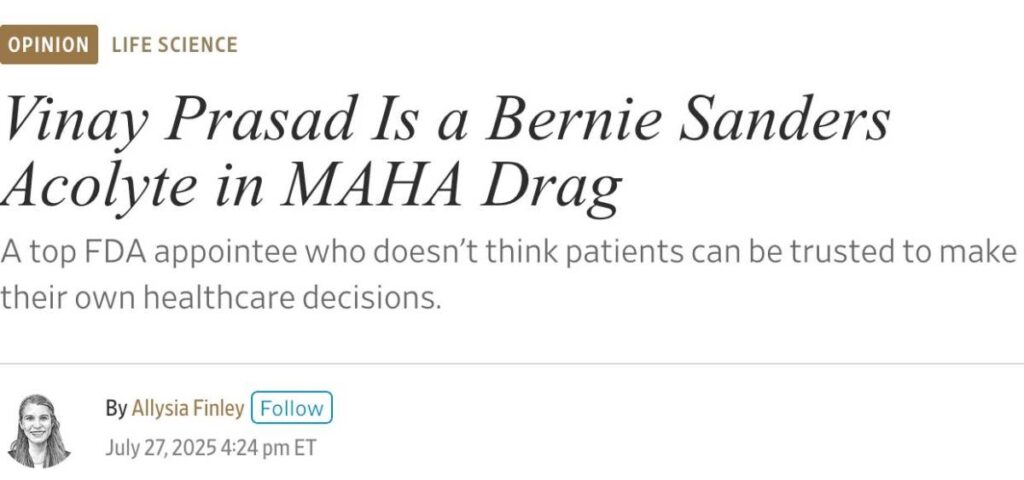Follow the author with Follow button
This screenshot has height=480, width=1024.
point(291,408)
